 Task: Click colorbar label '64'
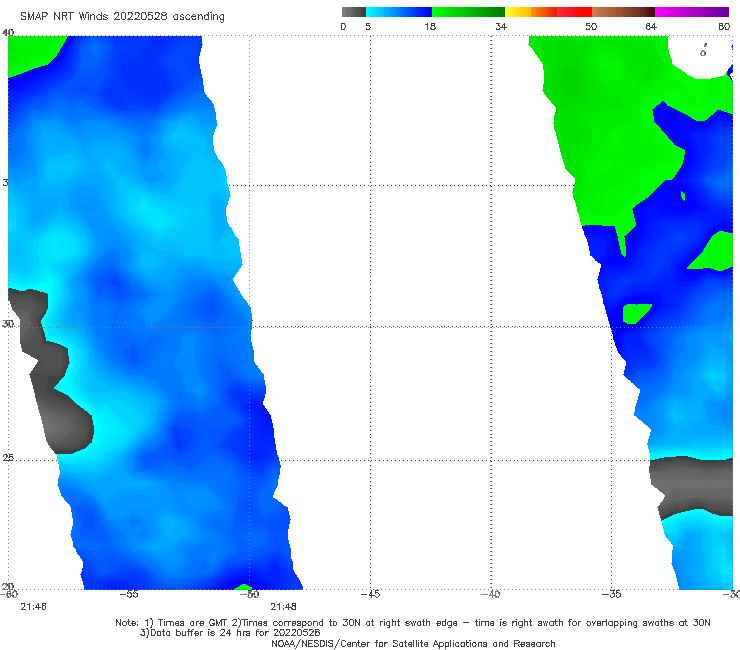(x=651, y=26)
